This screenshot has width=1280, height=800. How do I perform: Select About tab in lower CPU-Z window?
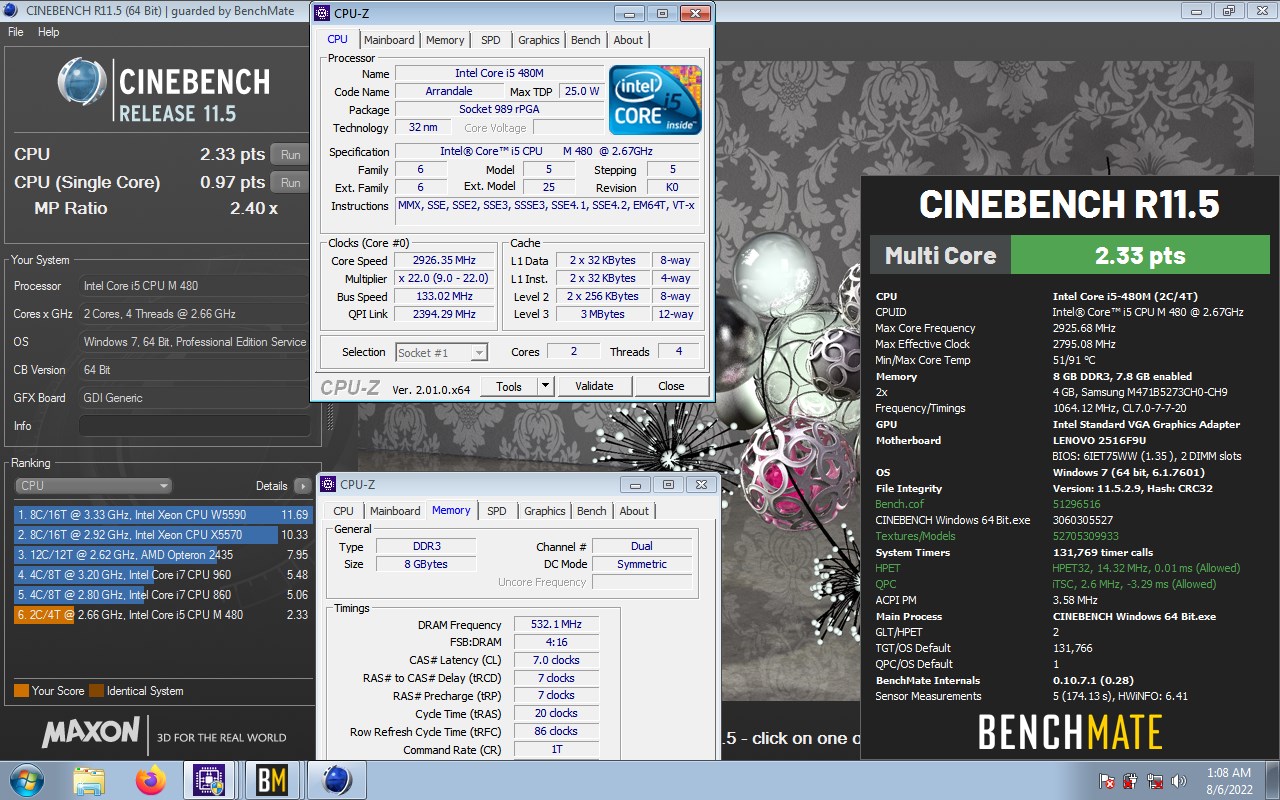tap(635, 511)
